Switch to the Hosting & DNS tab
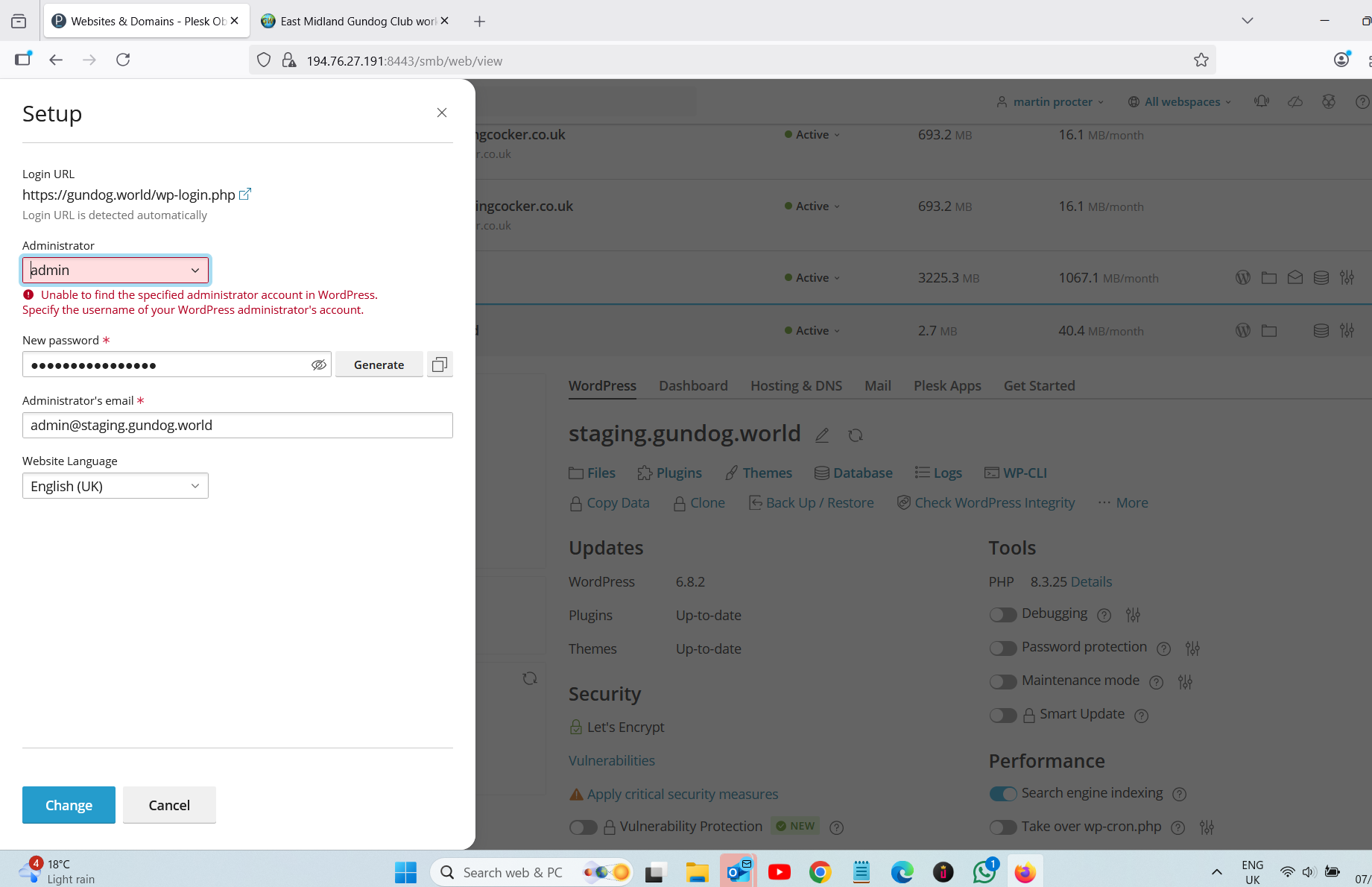The width and height of the screenshot is (1372, 887). pyautogui.click(x=796, y=385)
